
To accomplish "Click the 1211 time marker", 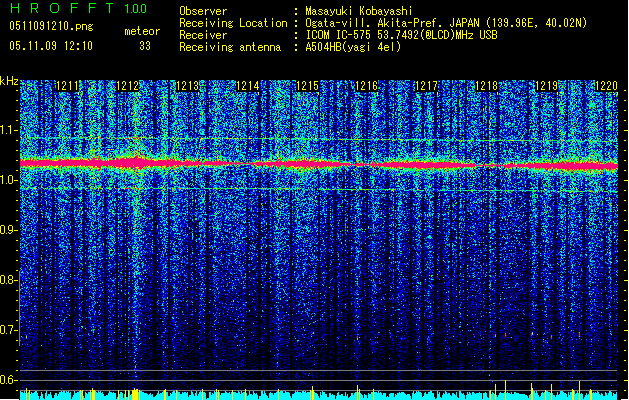I will click(67, 86).
